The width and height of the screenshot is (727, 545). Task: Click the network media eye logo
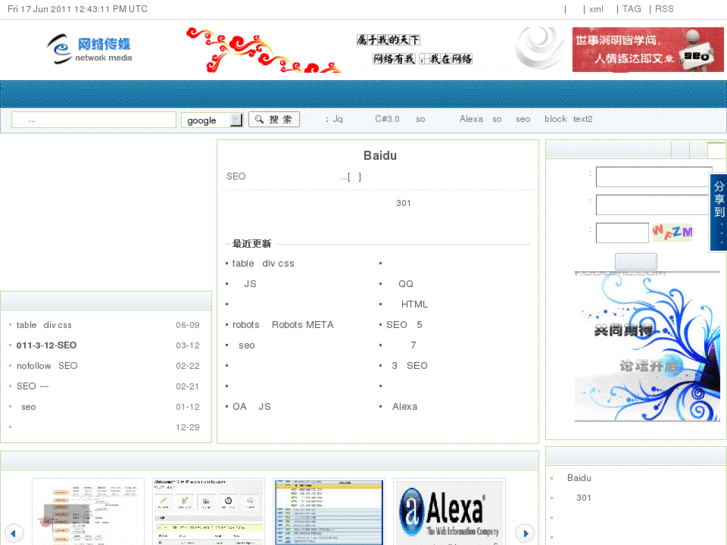click(x=89, y=49)
